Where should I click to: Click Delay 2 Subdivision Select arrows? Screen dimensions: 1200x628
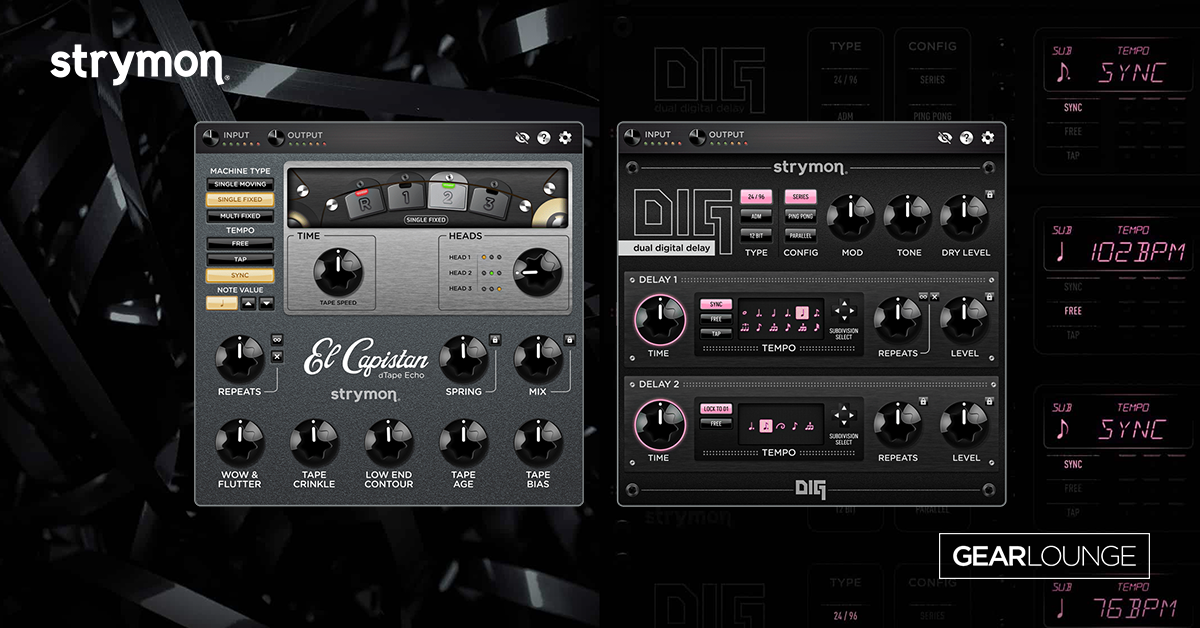(x=845, y=414)
